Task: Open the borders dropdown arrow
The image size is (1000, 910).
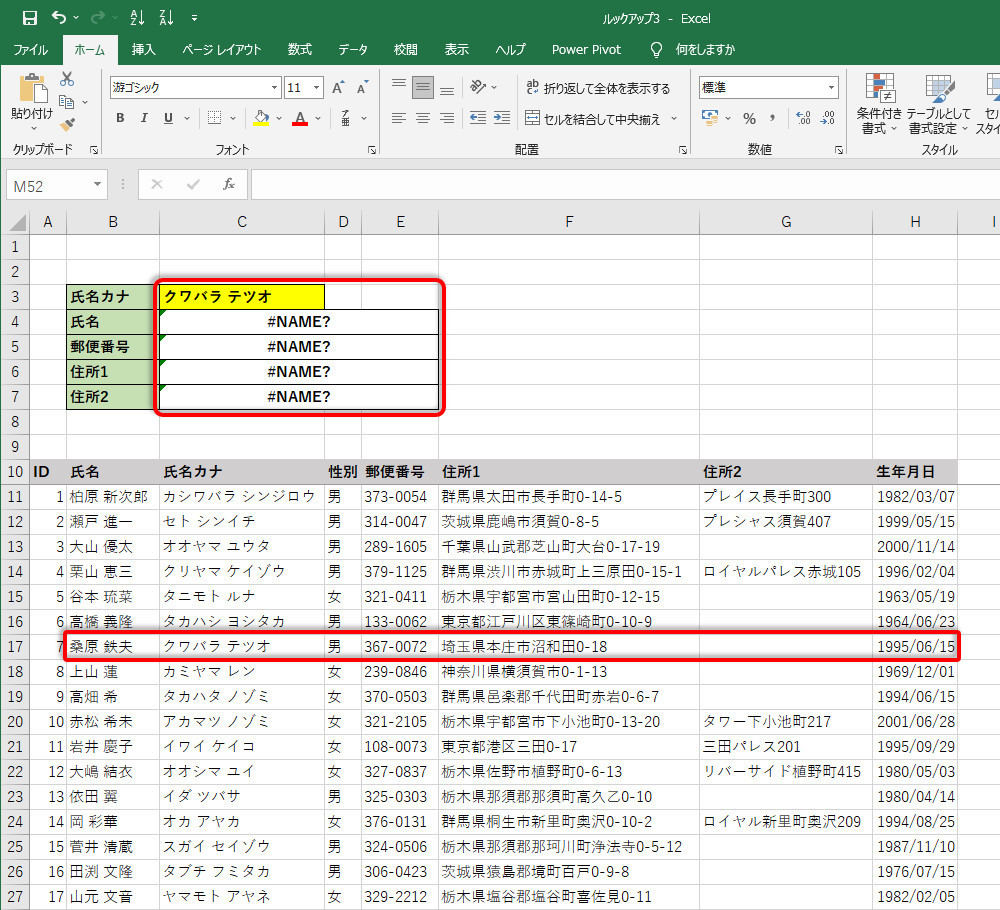Action: coord(233,118)
